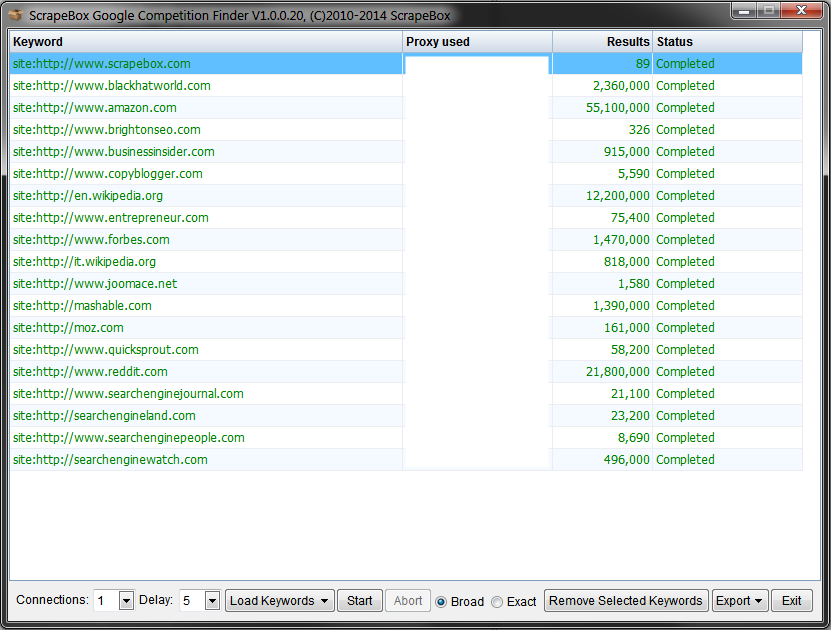Click Completed status in the moz.com row
Screen dimensions: 831x630
pos(685,328)
